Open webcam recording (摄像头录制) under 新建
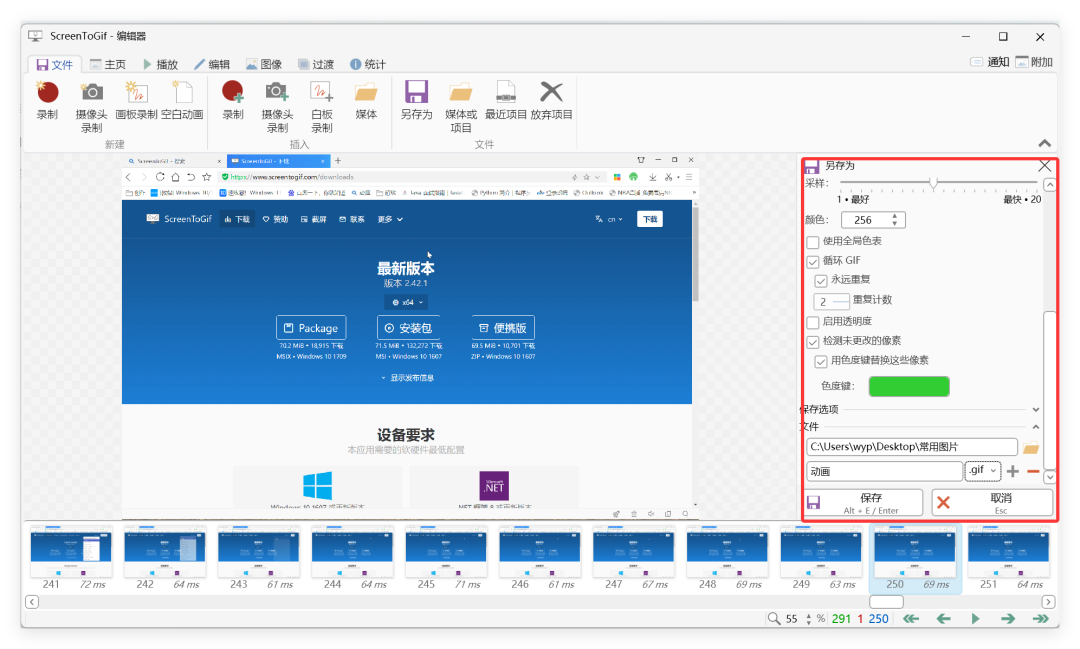Screen dimensions: 1080x649 92,107
